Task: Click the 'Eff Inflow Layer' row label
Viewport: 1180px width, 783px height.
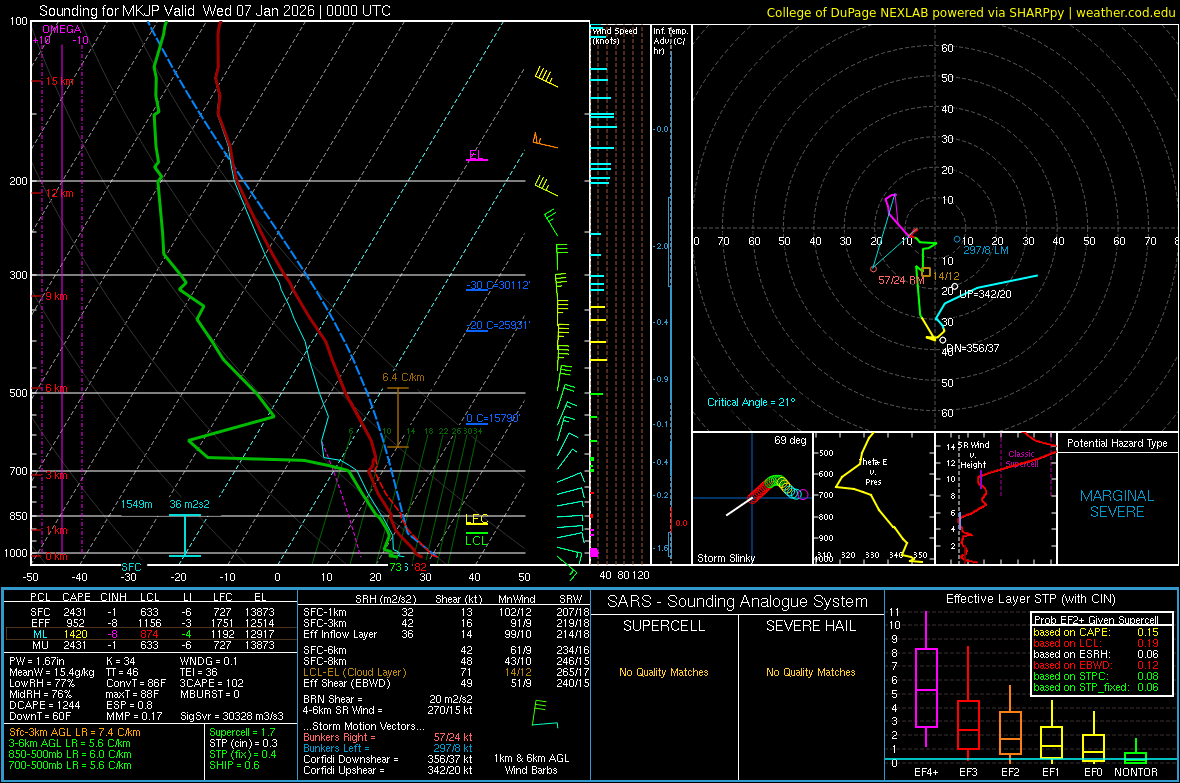Action: [341, 634]
